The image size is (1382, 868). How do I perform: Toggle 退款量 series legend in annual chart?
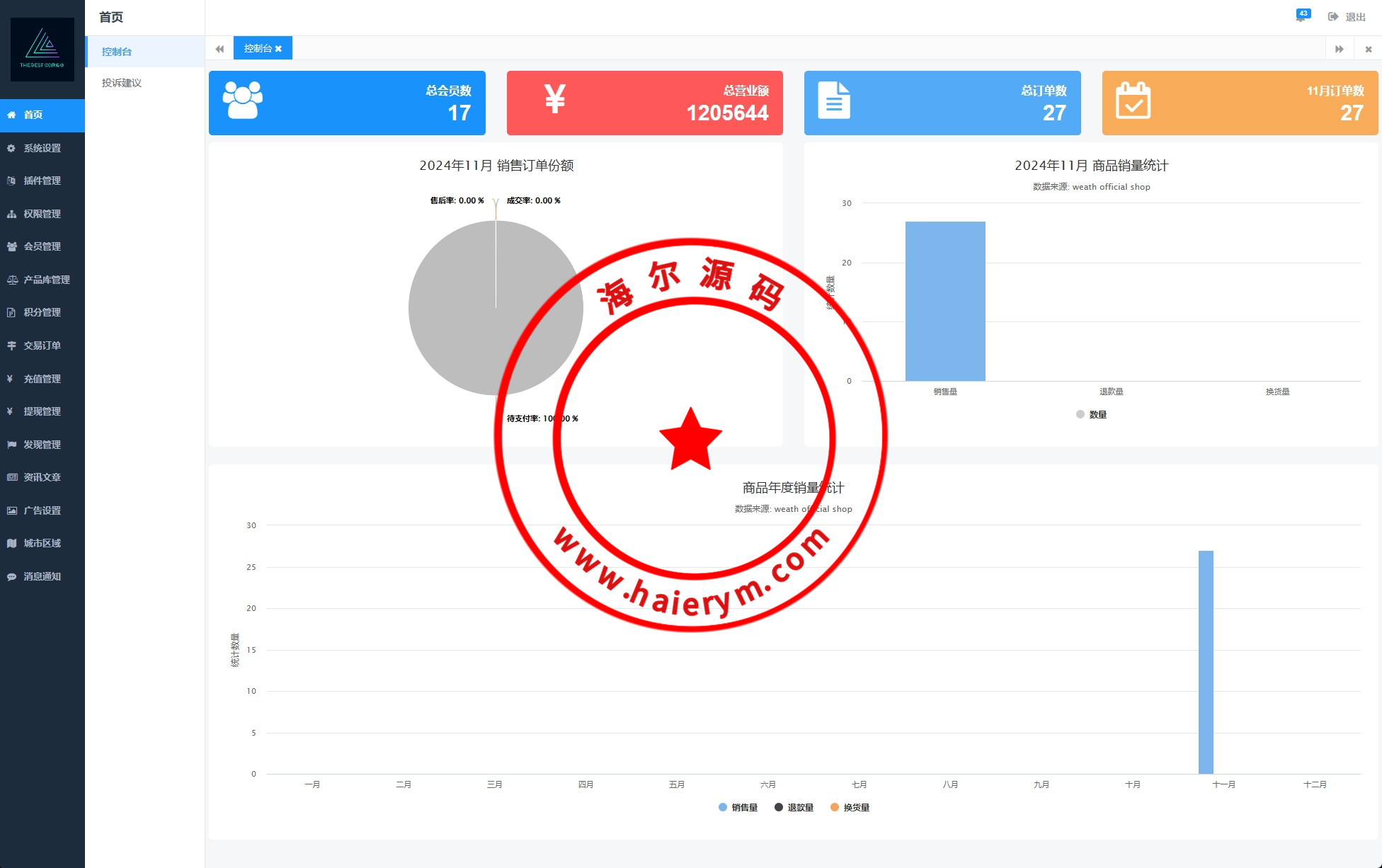pos(794,807)
